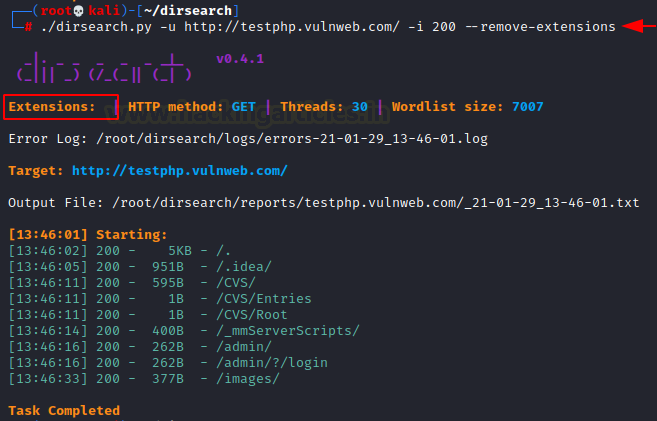Click the /CVS/Entries result path
The image size is (657, 421).
click(x=264, y=299)
